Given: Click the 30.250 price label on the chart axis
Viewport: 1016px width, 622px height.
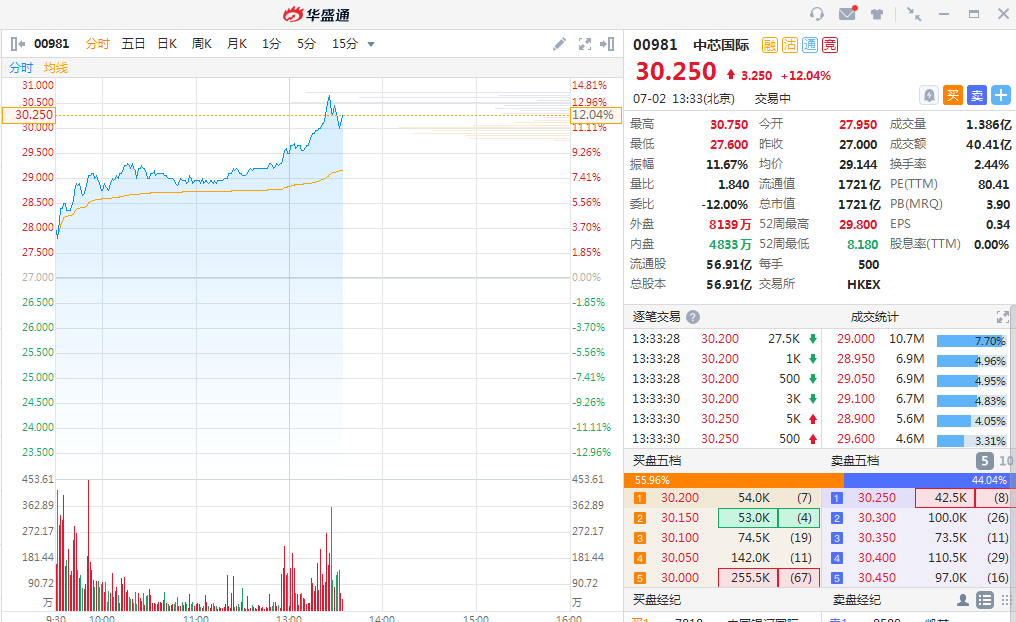Looking at the screenshot, I should (29, 115).
